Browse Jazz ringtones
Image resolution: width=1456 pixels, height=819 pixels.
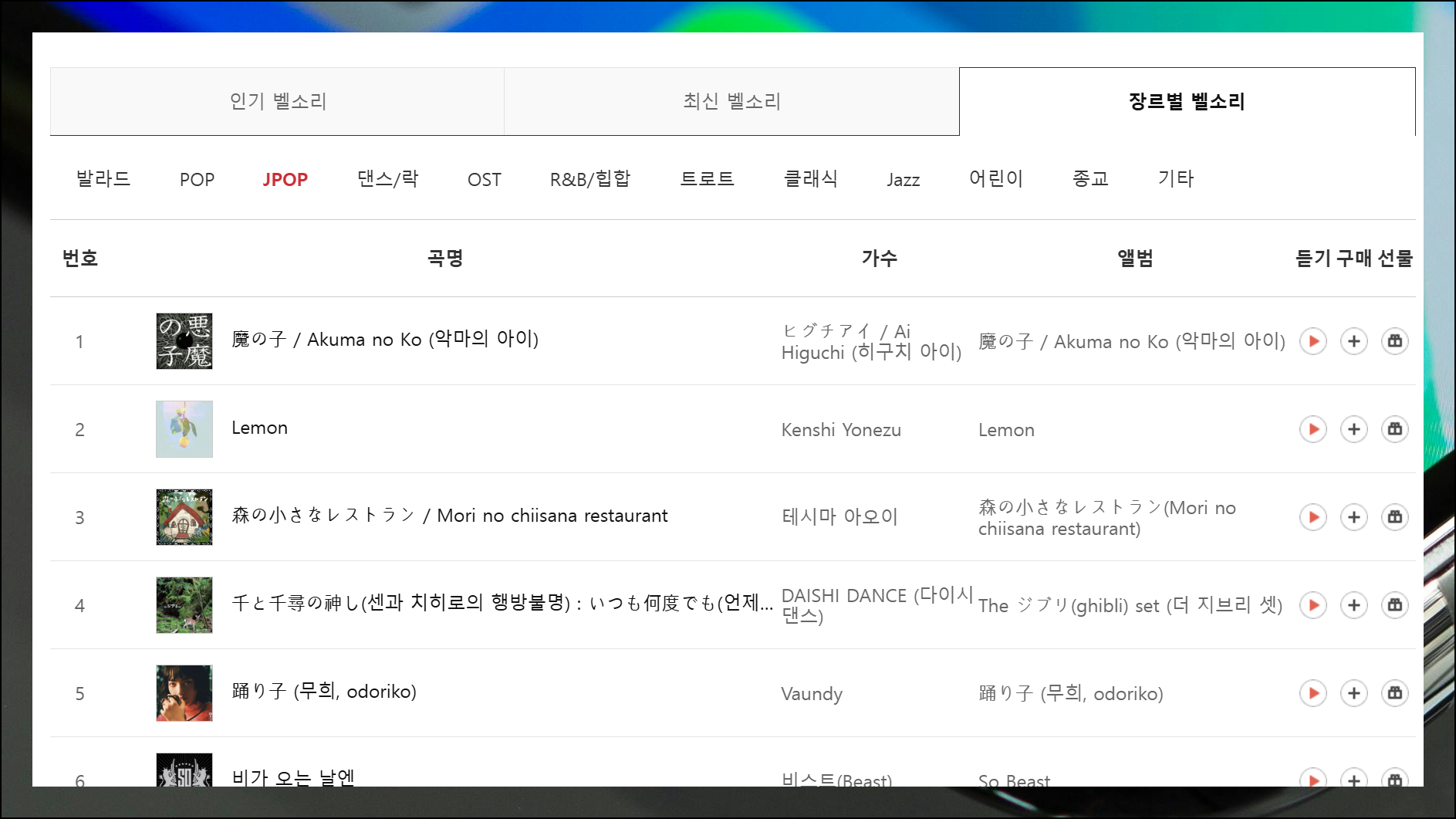point(903,180)
